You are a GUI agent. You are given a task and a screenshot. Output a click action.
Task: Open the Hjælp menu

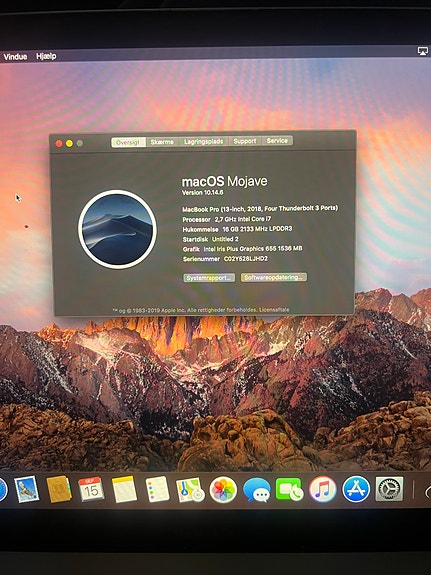click(x=46, y=56)
